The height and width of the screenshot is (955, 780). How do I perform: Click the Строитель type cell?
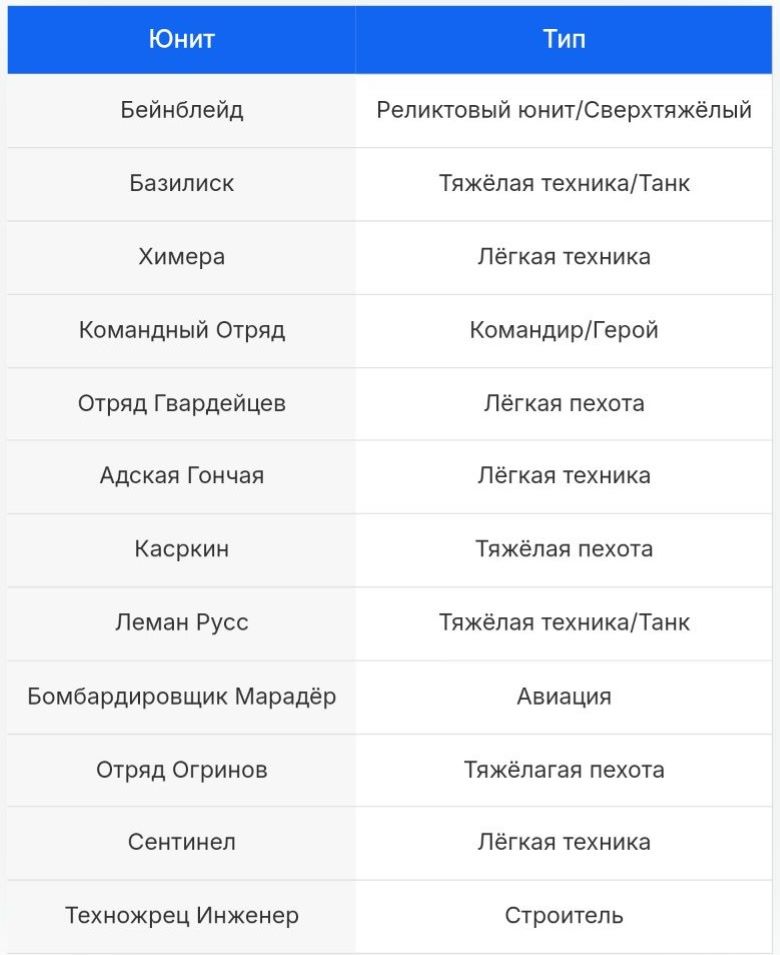(x=564, y=915)
